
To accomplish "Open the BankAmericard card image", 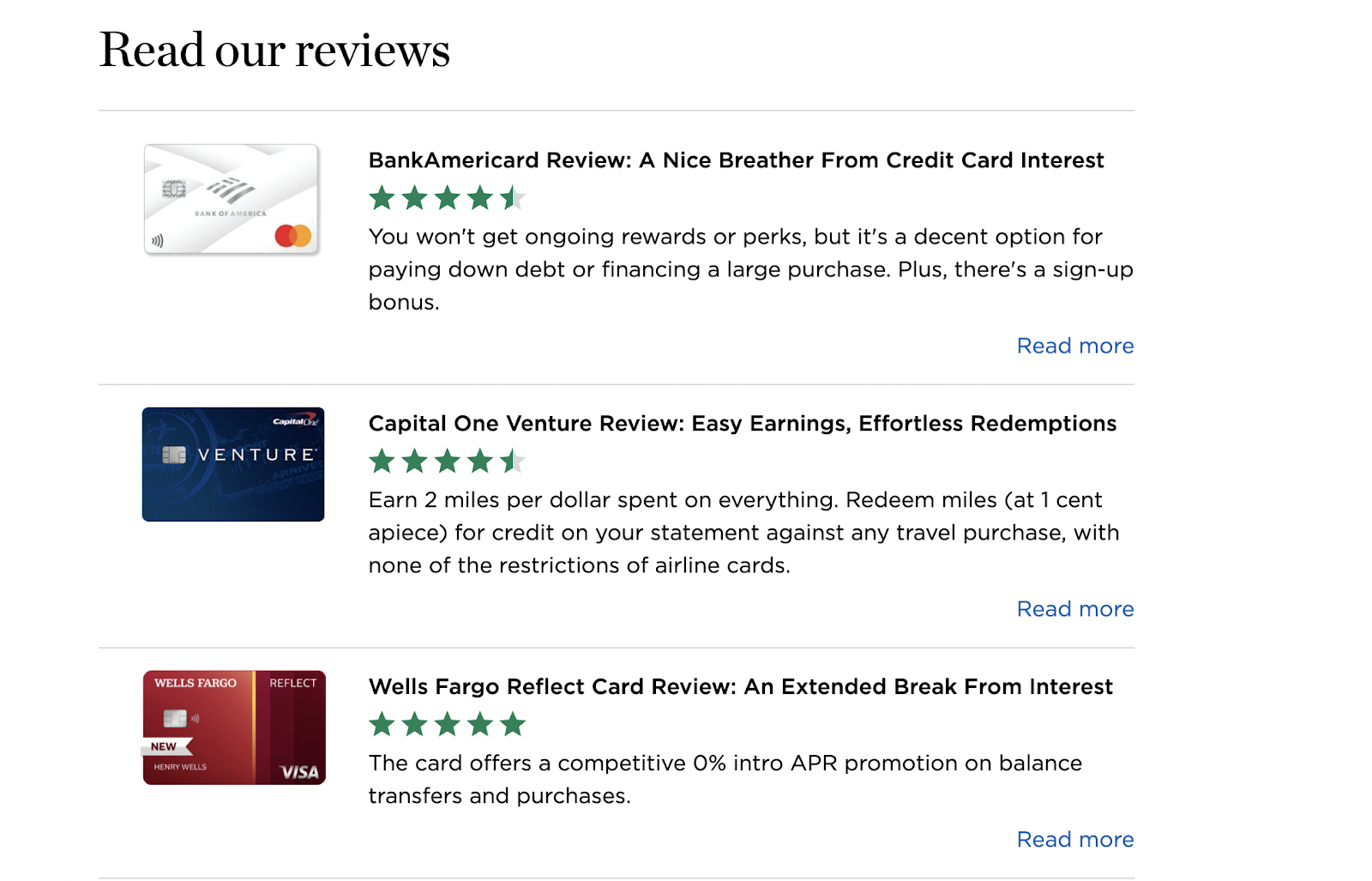I will pyautogui.click(x=232, y=199).
